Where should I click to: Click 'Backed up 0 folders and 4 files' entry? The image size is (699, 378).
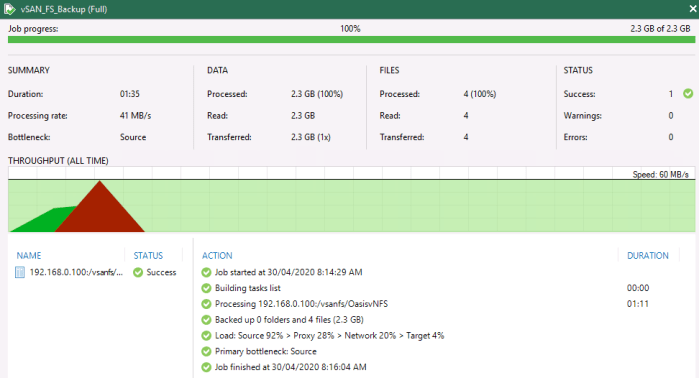289,320
